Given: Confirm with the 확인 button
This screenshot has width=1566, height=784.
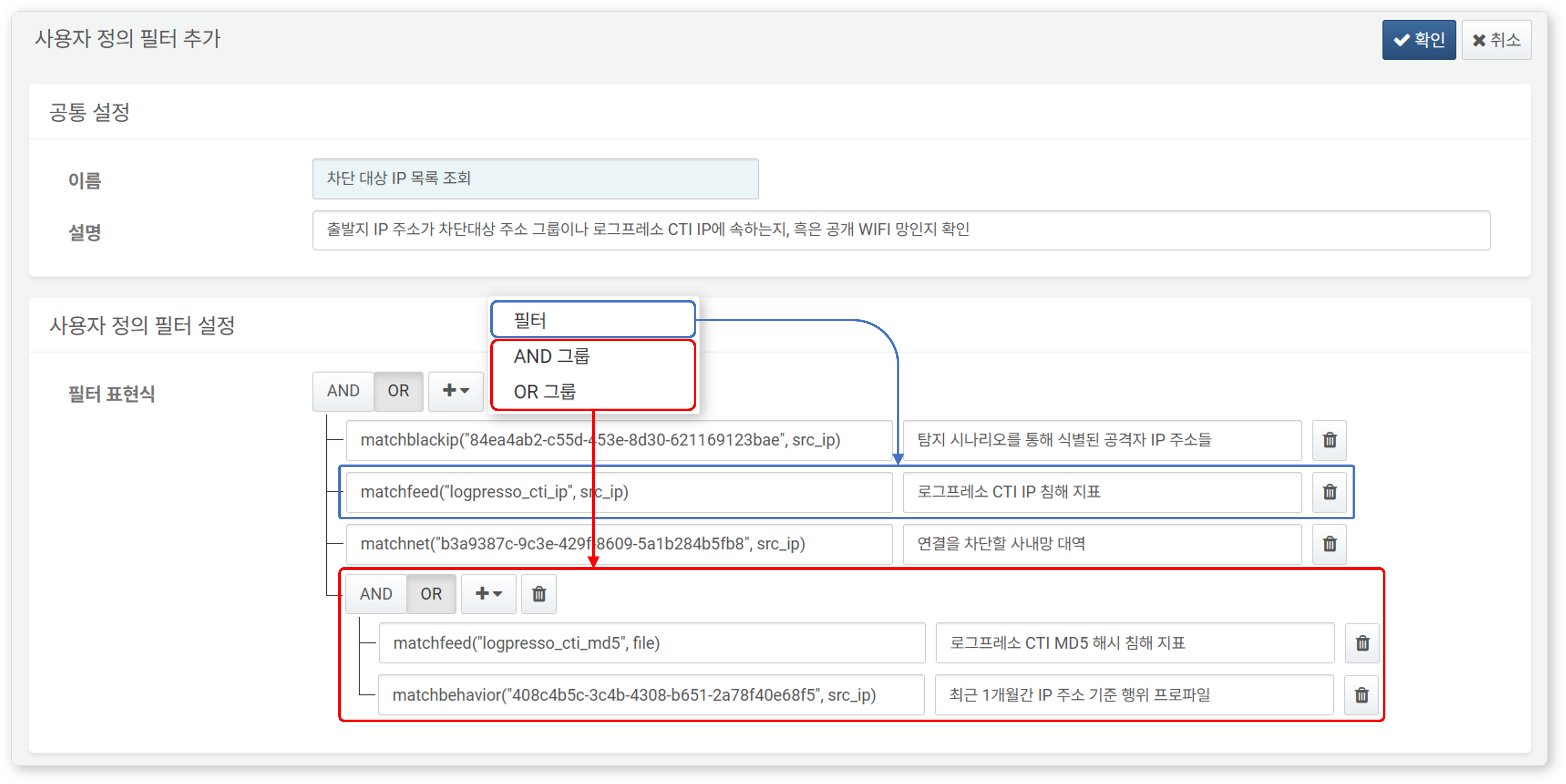Looking at the screenshot, I should 1419,40.
